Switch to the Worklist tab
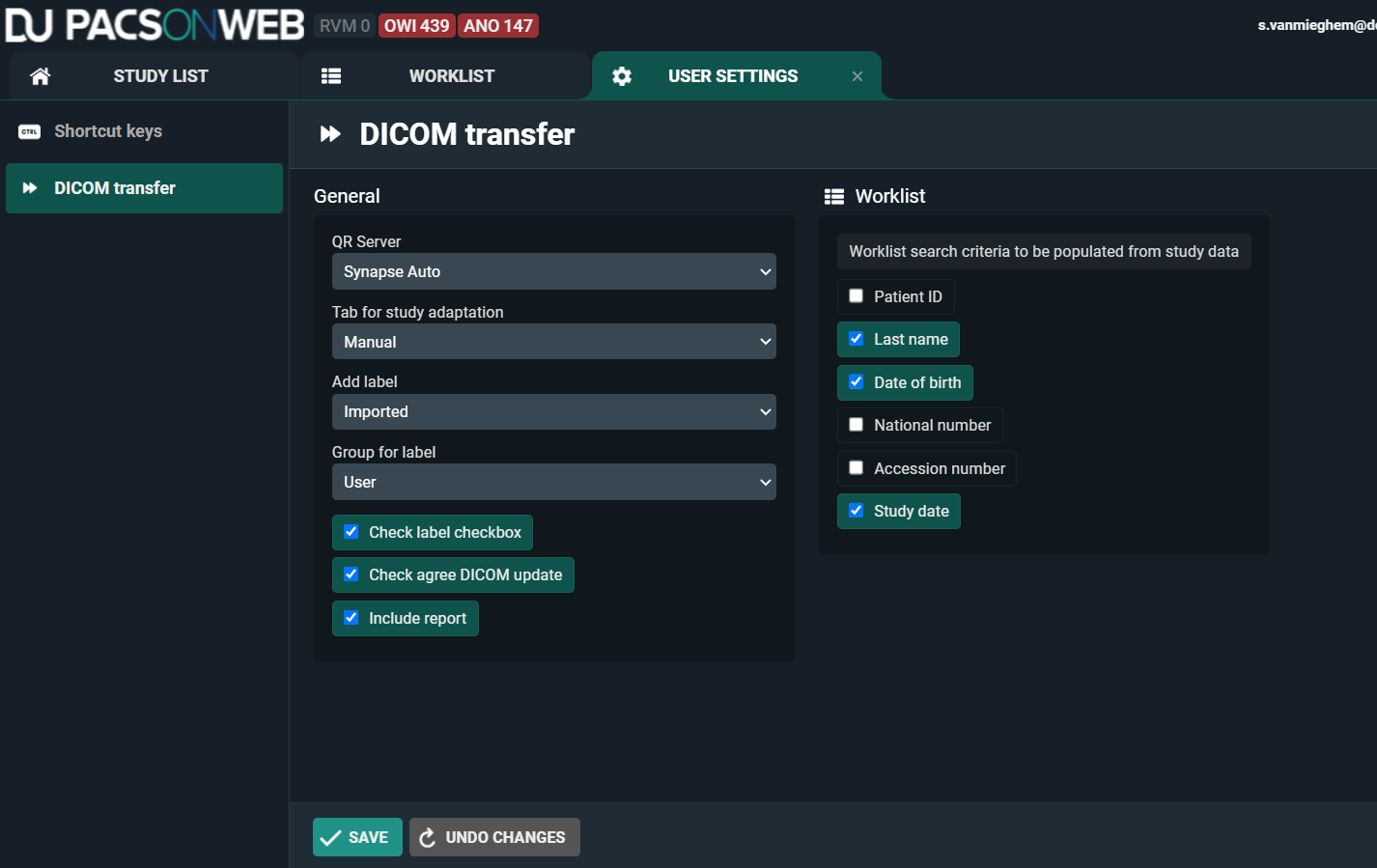Screen dimensions: 1377x868 tap(451, 76)
